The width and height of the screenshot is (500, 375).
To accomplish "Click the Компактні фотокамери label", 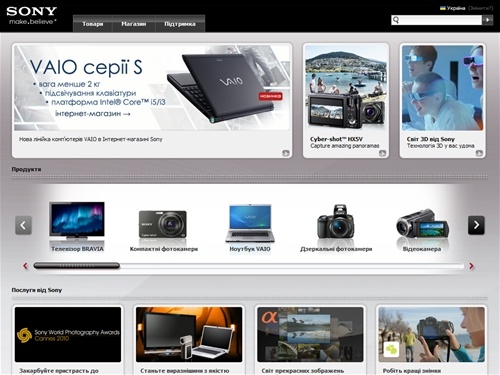I will (x=164, y=249).
